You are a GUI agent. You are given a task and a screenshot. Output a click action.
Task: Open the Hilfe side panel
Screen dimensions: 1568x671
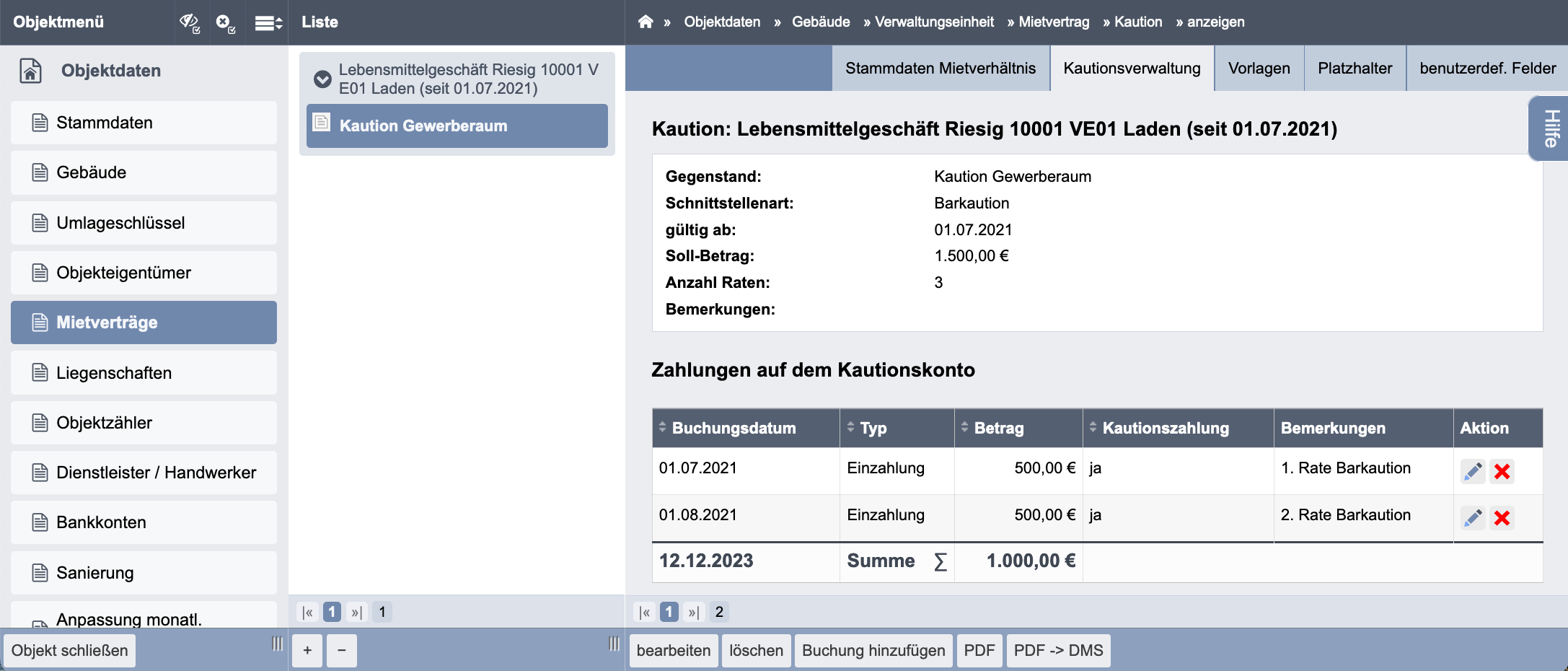point(1550,128)
